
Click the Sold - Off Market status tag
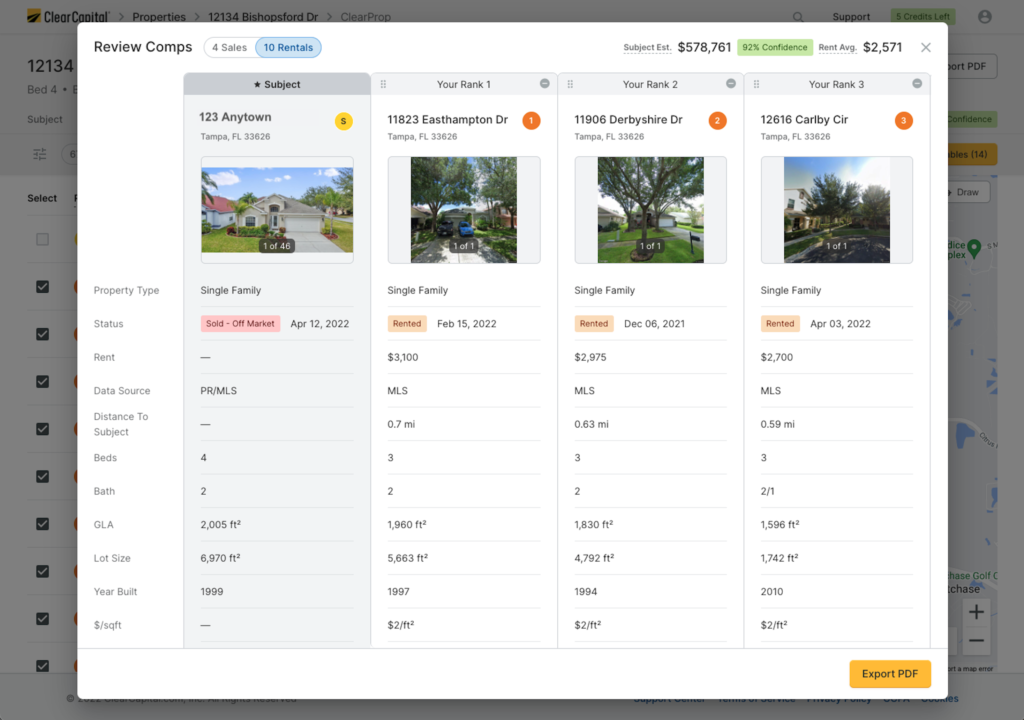tap(240, 324)
